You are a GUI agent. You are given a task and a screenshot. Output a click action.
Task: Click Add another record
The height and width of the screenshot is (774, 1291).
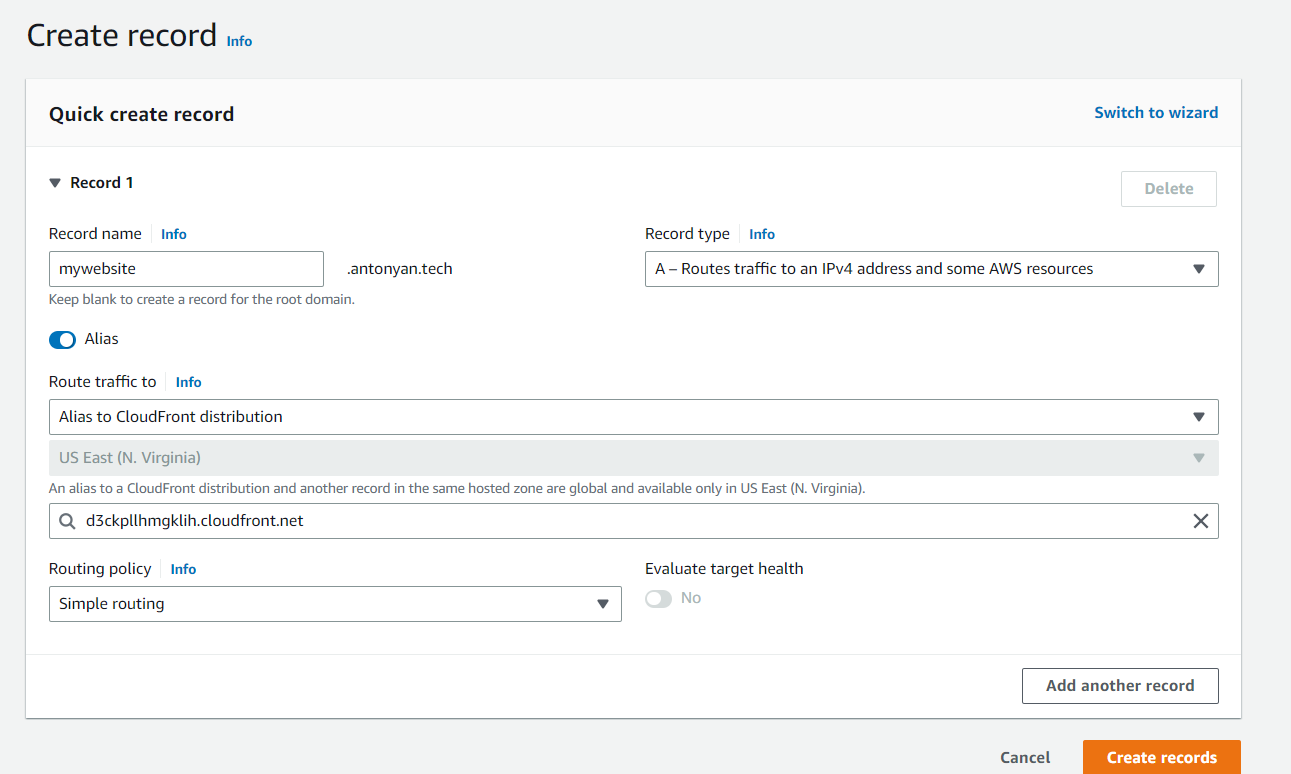pyautogui.click(x=1119, y=685)
